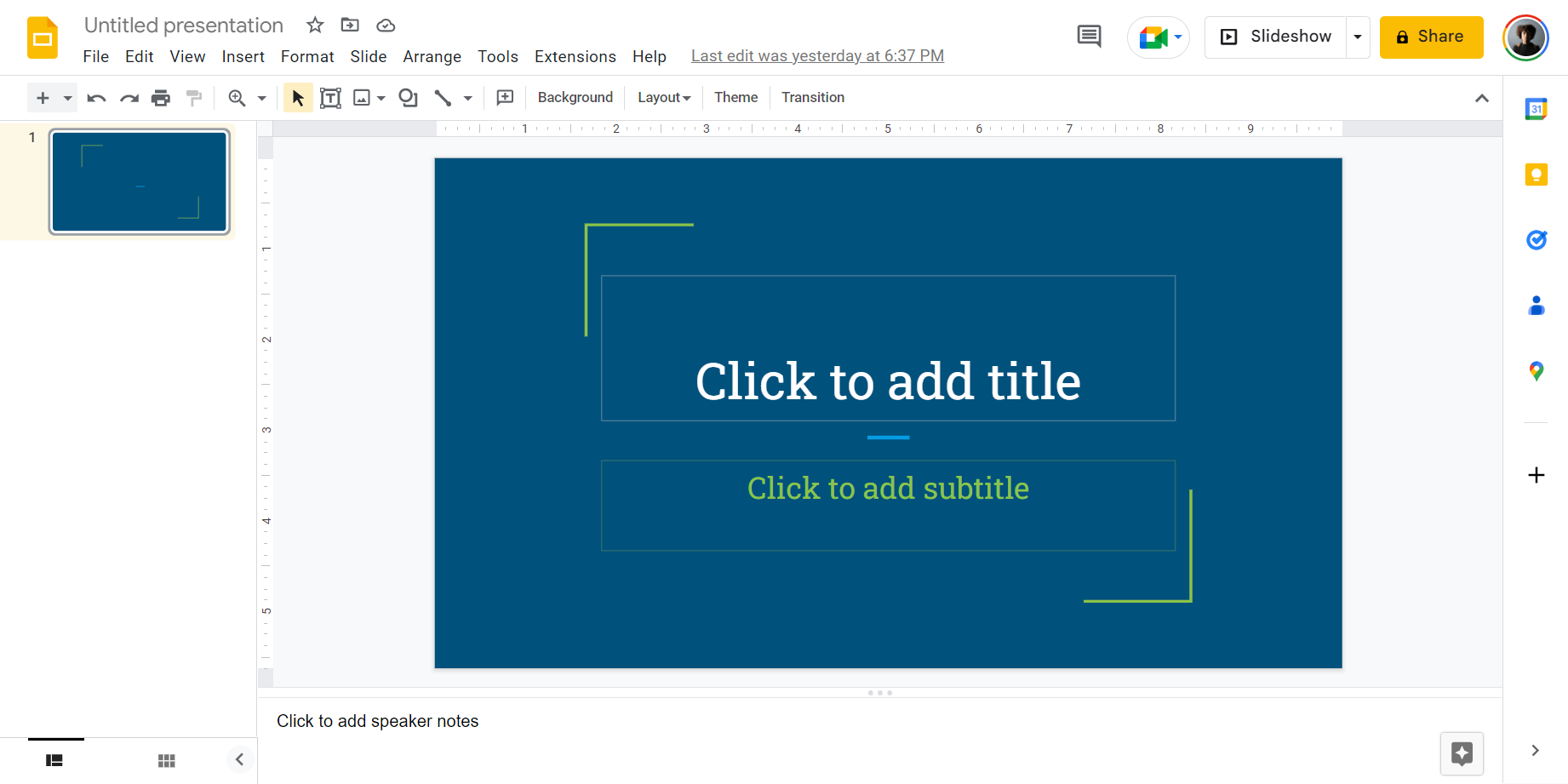Open last edit version history link

click(817, 56)
